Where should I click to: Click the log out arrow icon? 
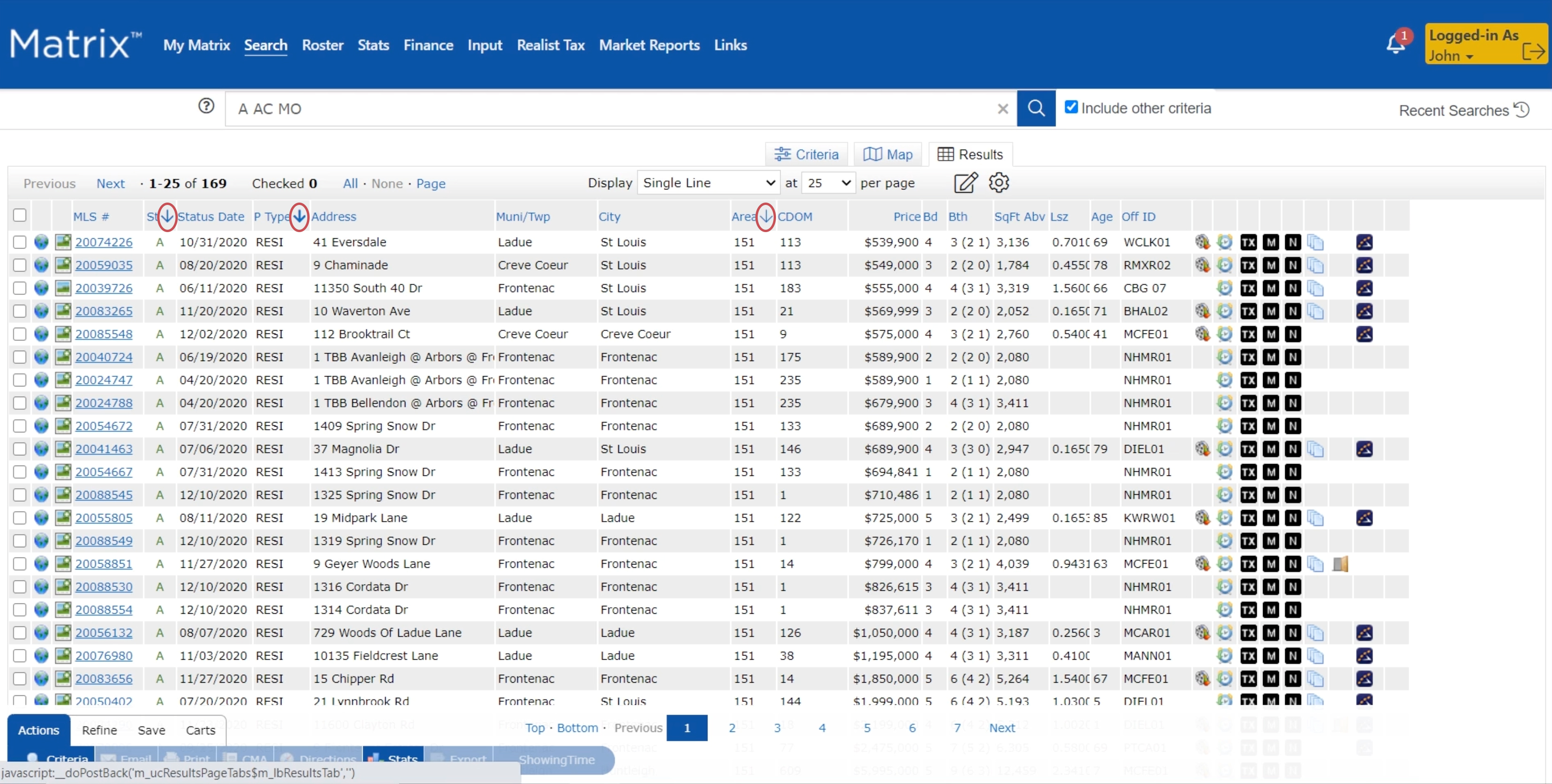[1533, 52]
